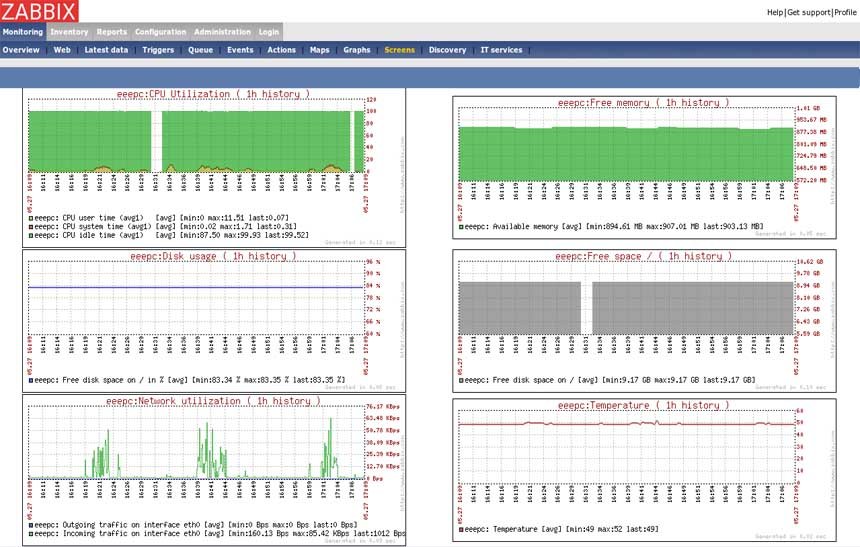Click the 'eeepc:Disk usage ( 1h history )' title
The width and height of the screenshot is (860, 547).
213,256
